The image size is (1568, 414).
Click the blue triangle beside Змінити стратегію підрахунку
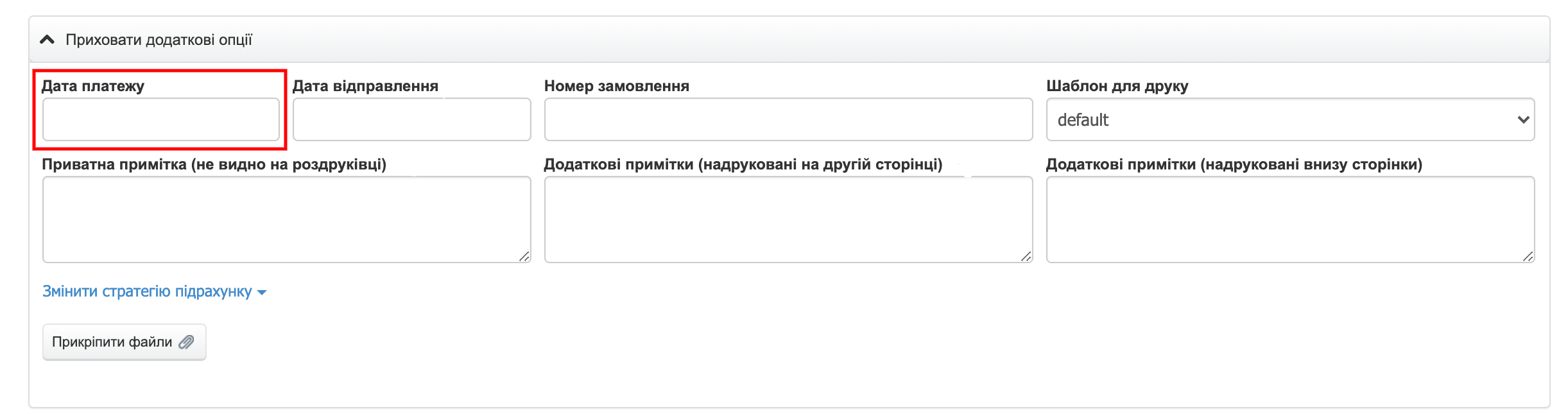[263, 291]
